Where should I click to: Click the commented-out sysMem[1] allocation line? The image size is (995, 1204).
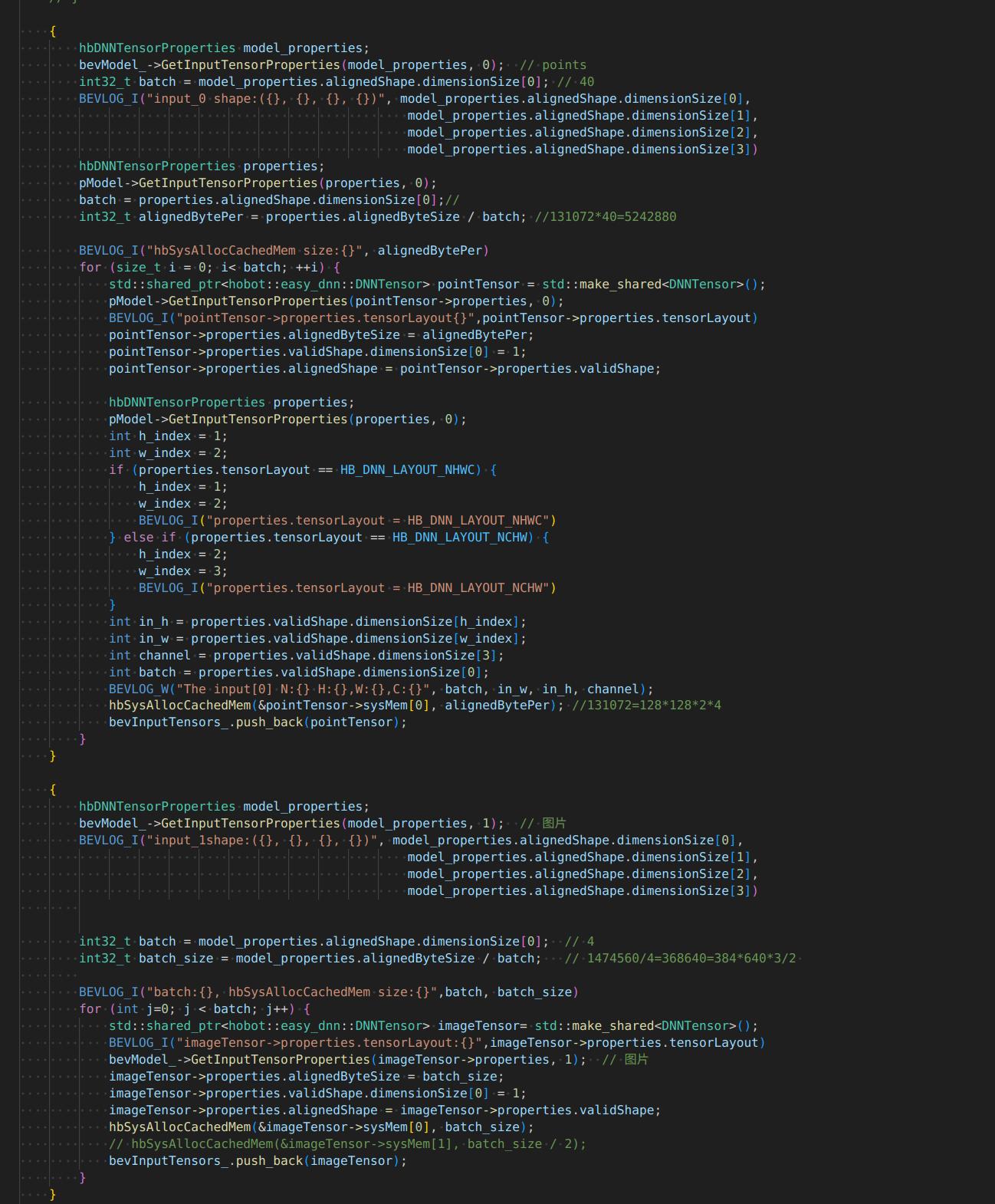[x=347, y=1144]
